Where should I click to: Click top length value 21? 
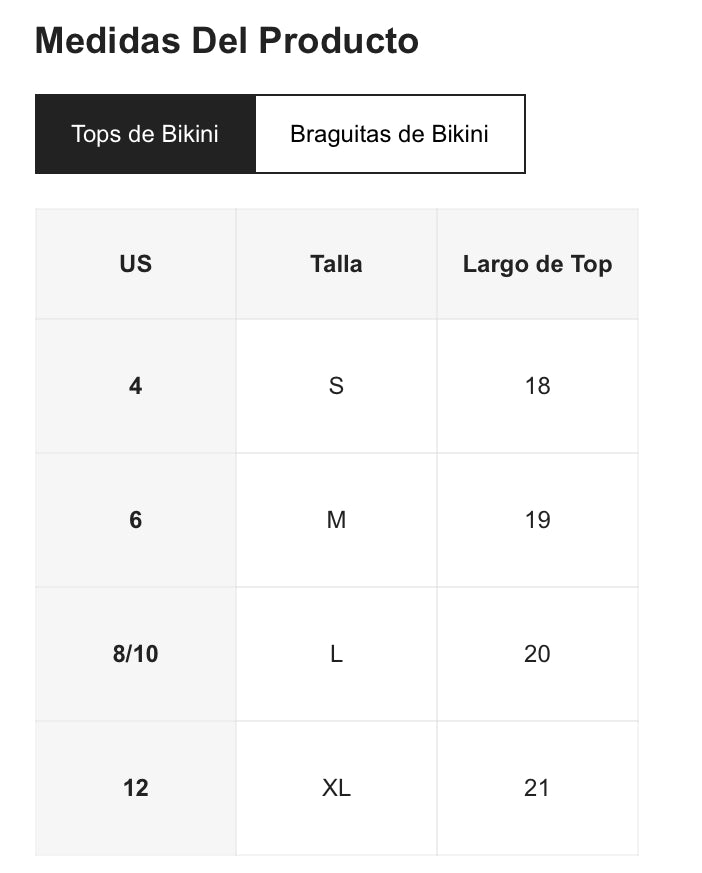(x=537, y=788)
